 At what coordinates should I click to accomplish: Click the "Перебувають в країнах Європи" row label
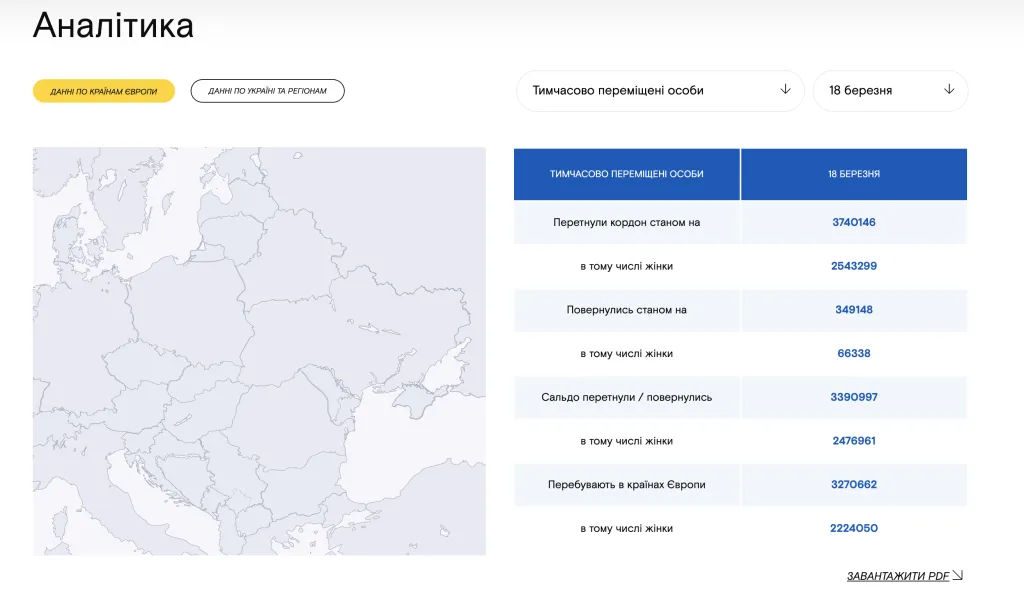pos(626,485)
